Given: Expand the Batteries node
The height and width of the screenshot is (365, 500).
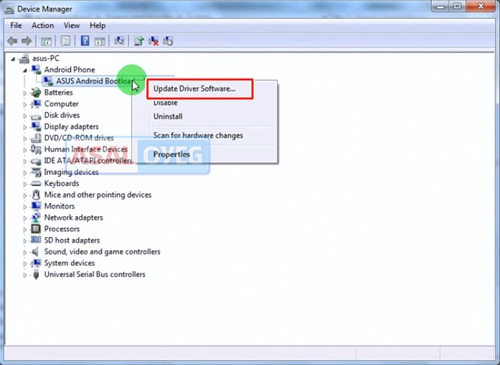Looking at the screenshot, I should (25, 93).
